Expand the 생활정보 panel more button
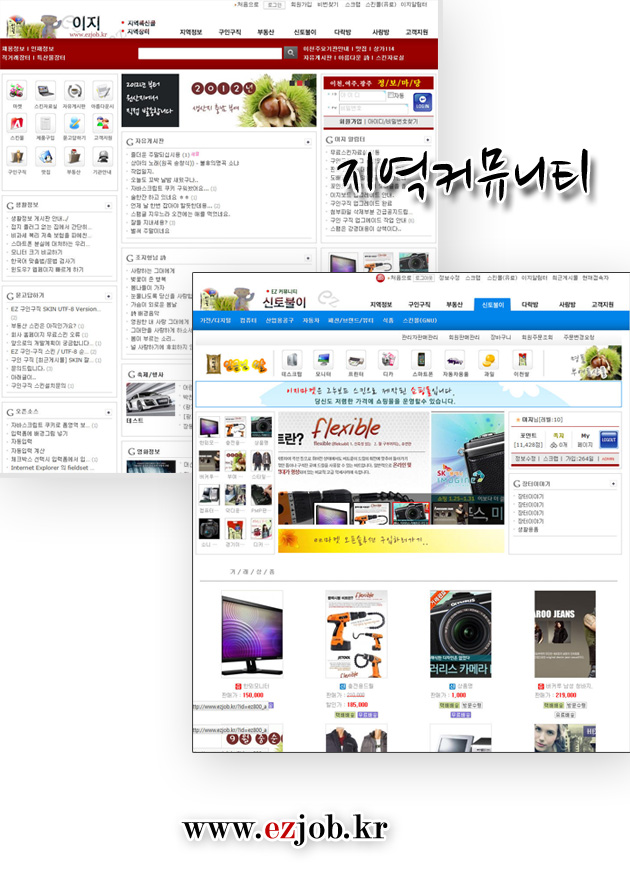This screenshot has height=884, width=630. tap(108, 206)
